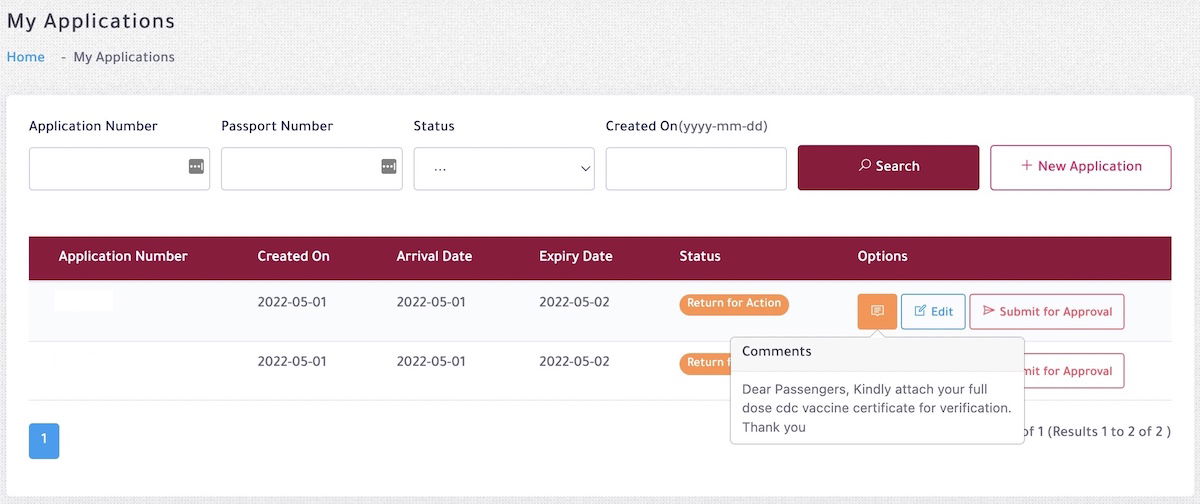
Task: Click the Application Number input field
Action: point(119,168)
